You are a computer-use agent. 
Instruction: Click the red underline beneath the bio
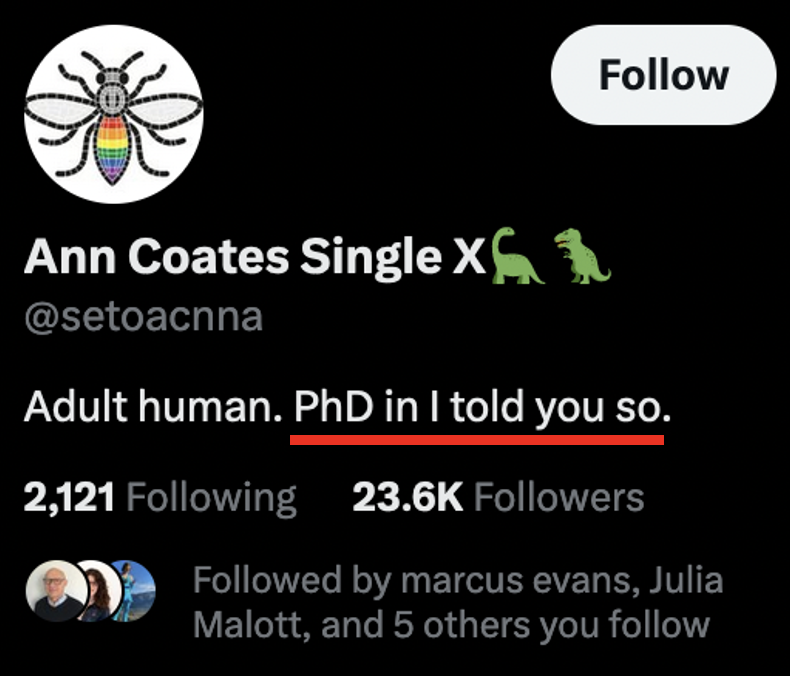[479, 439]
